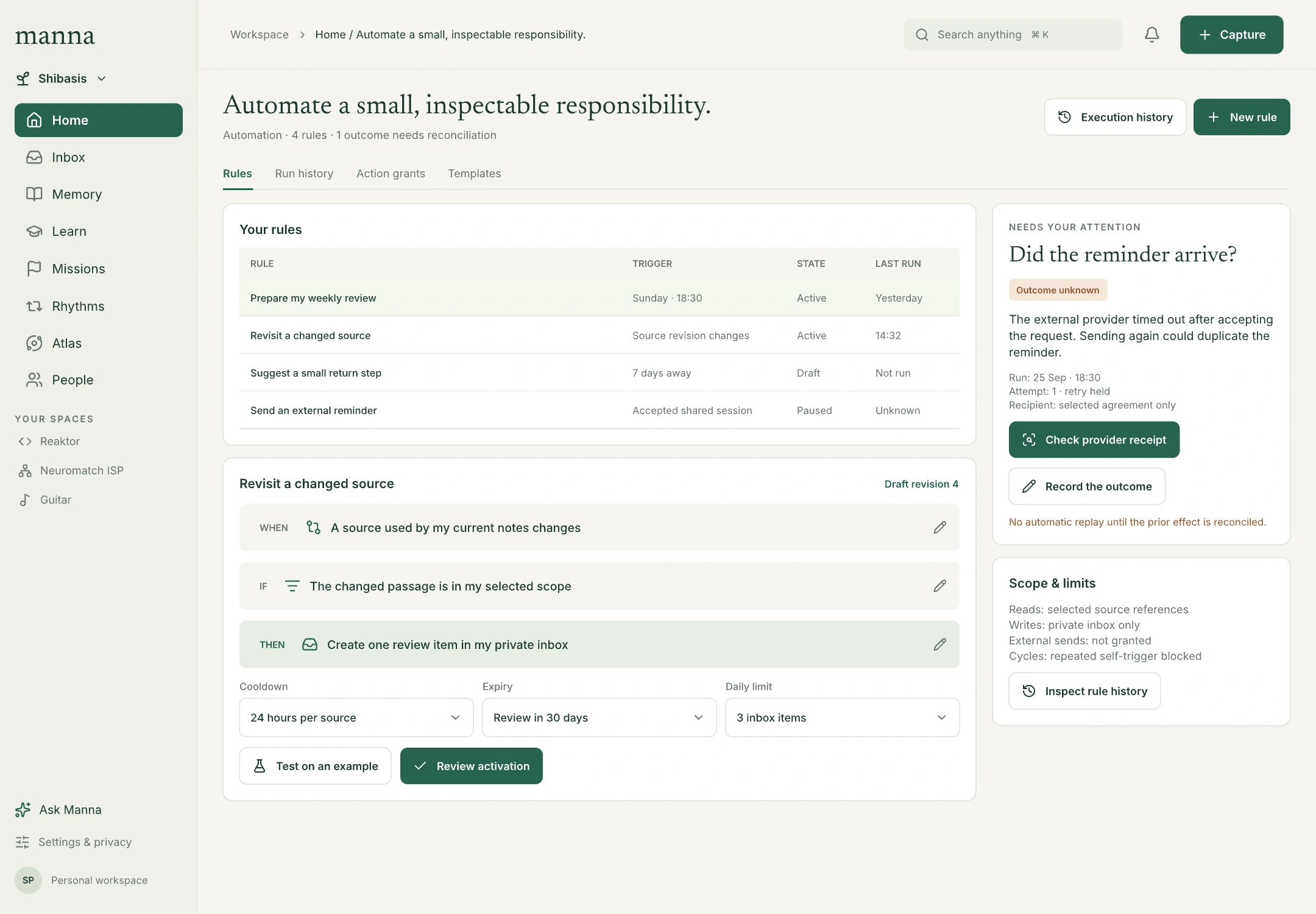Open the Daily limit dropdown
Image resolution: width=1316 pixels, height=914 pixels.
click(x=842, y=718)
